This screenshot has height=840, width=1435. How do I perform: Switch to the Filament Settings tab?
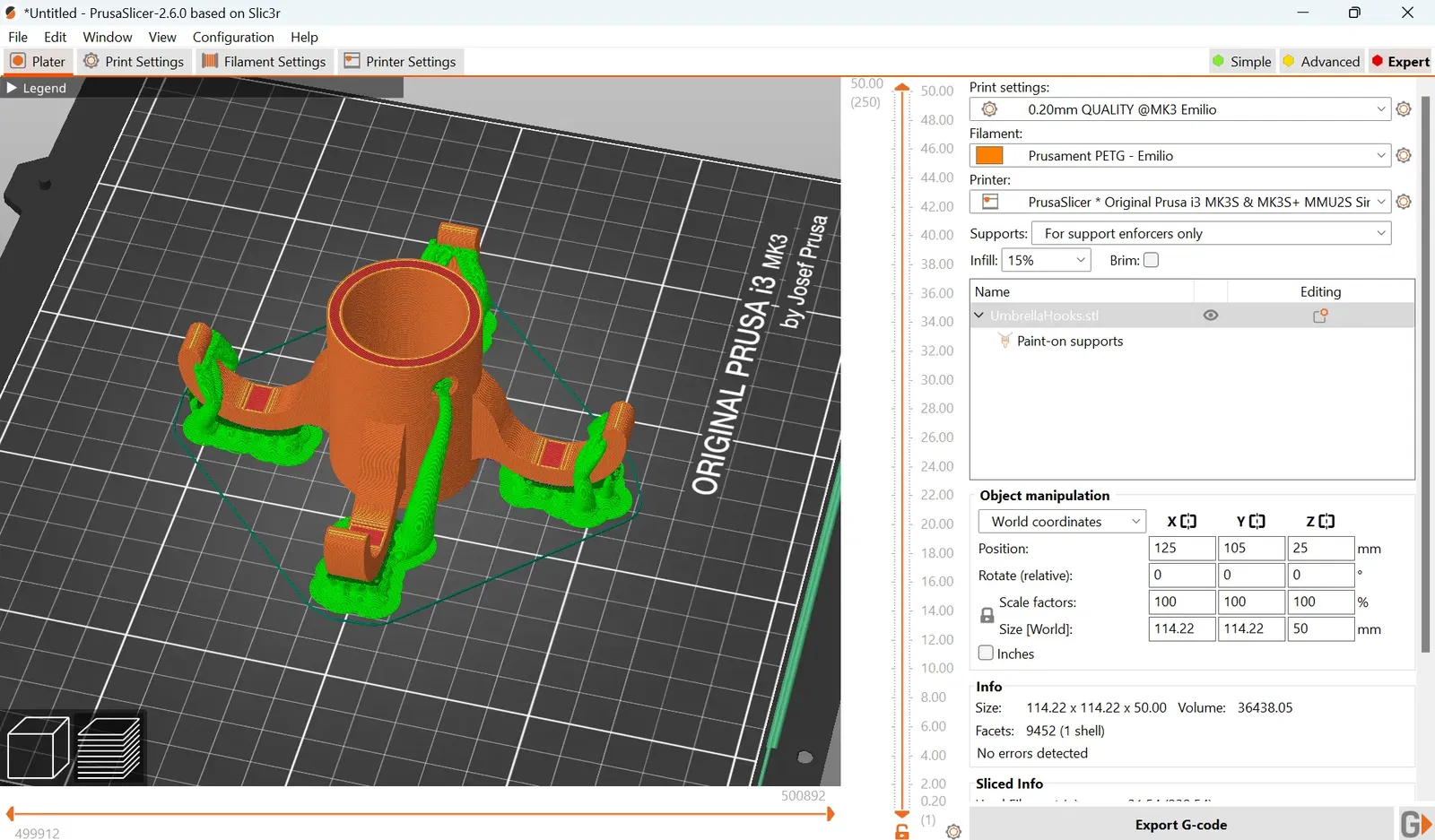coord(264,62)
